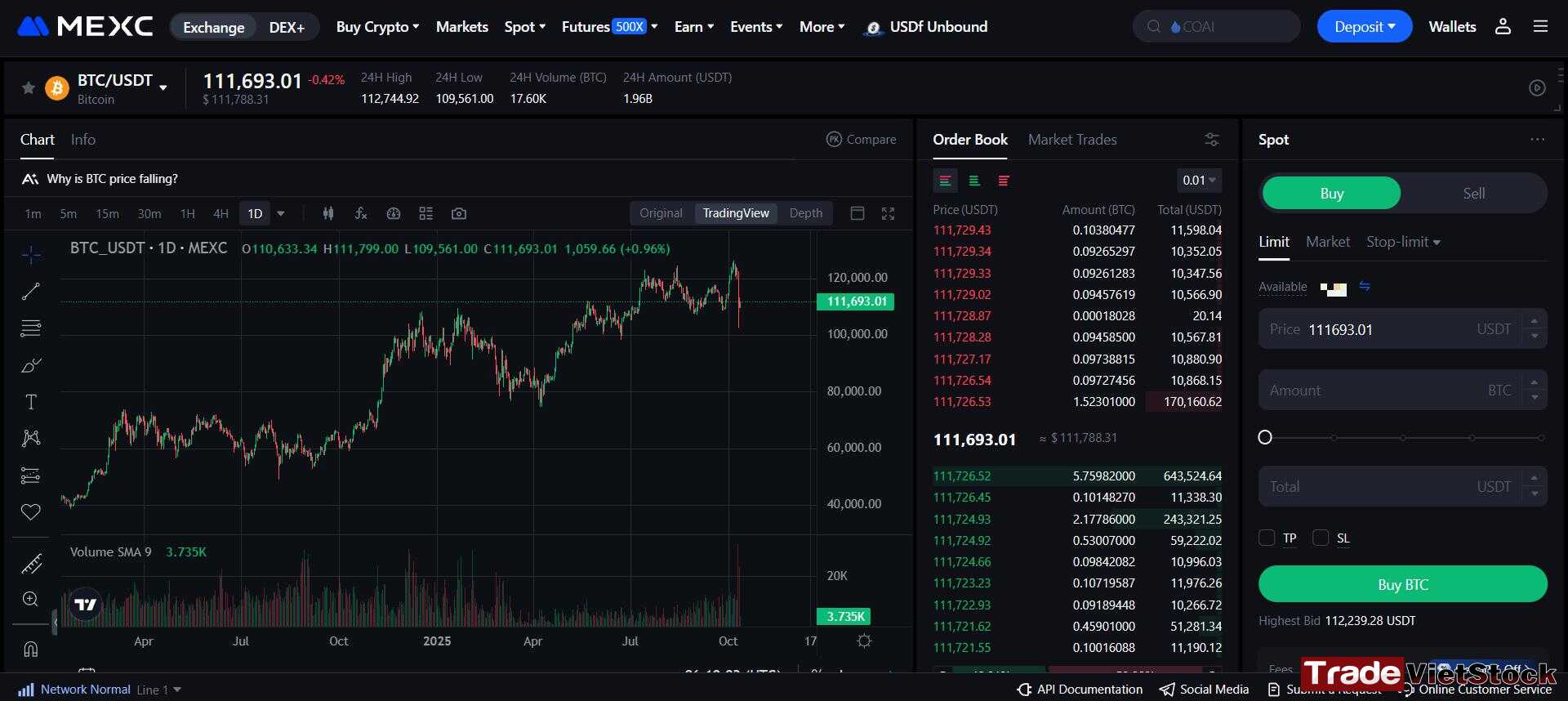Click the tutorial play icon beside the ticker
This screenshot has height=701, width=1568.
pyautogui.click(x=1537, y=87)
